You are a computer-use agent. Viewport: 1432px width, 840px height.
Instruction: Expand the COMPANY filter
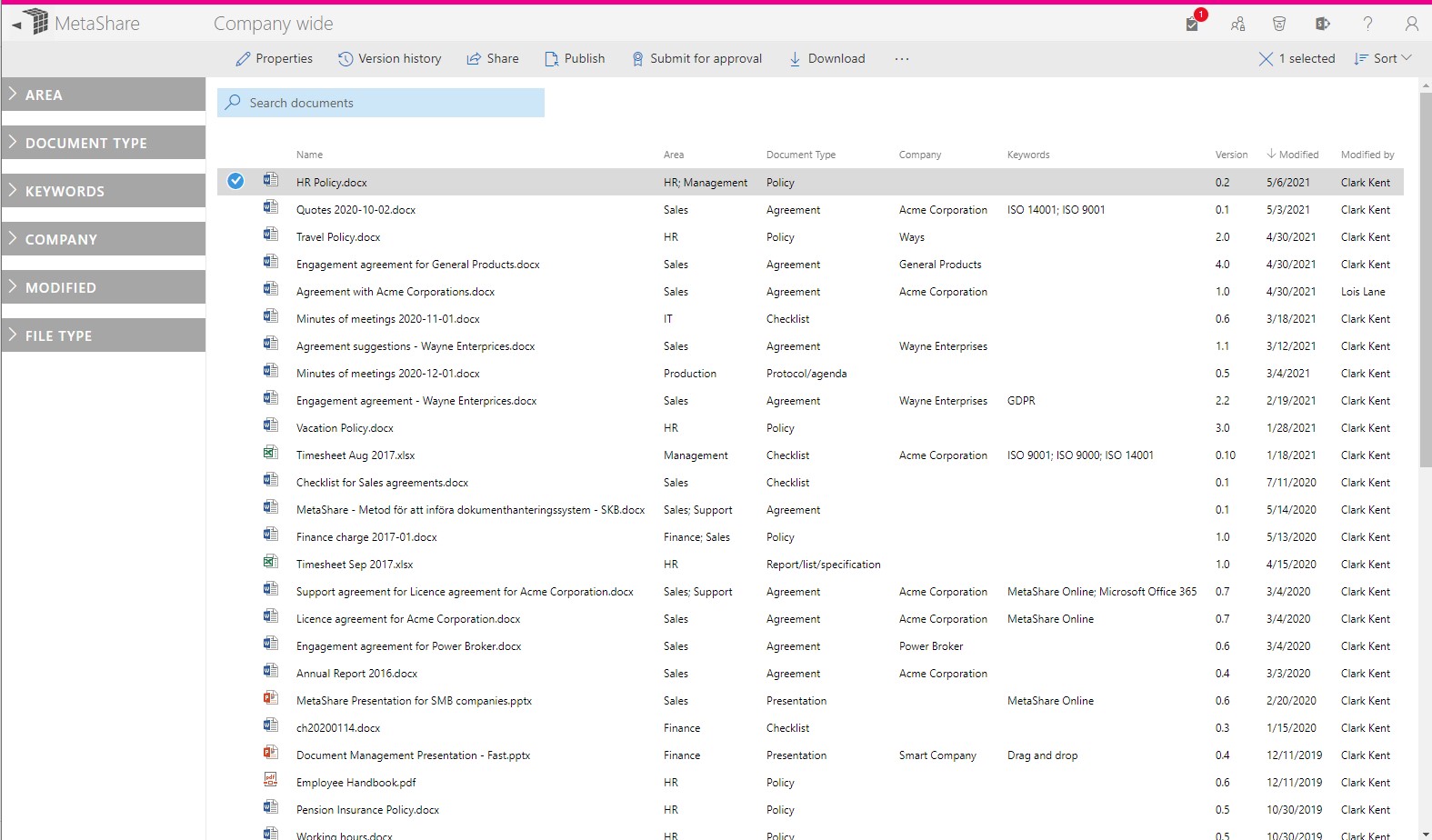click(x=104, y=239)
